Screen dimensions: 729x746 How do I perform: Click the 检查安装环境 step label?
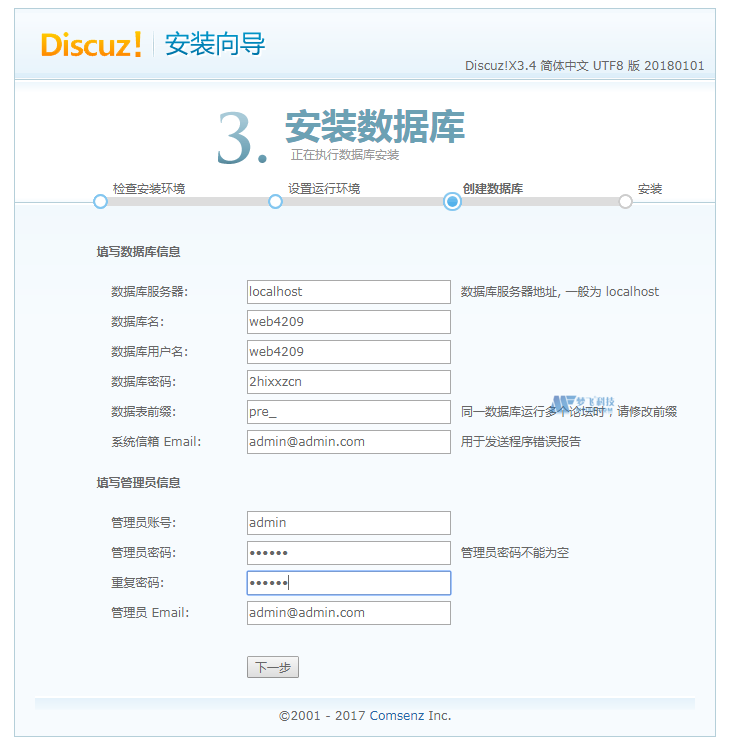(x=149, y=189)
